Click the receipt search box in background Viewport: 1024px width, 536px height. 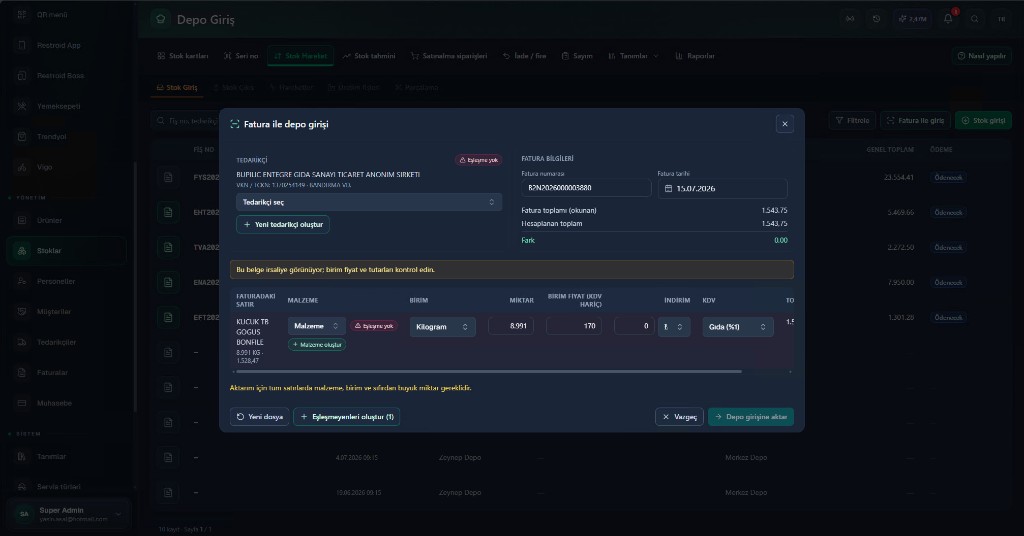185,121
